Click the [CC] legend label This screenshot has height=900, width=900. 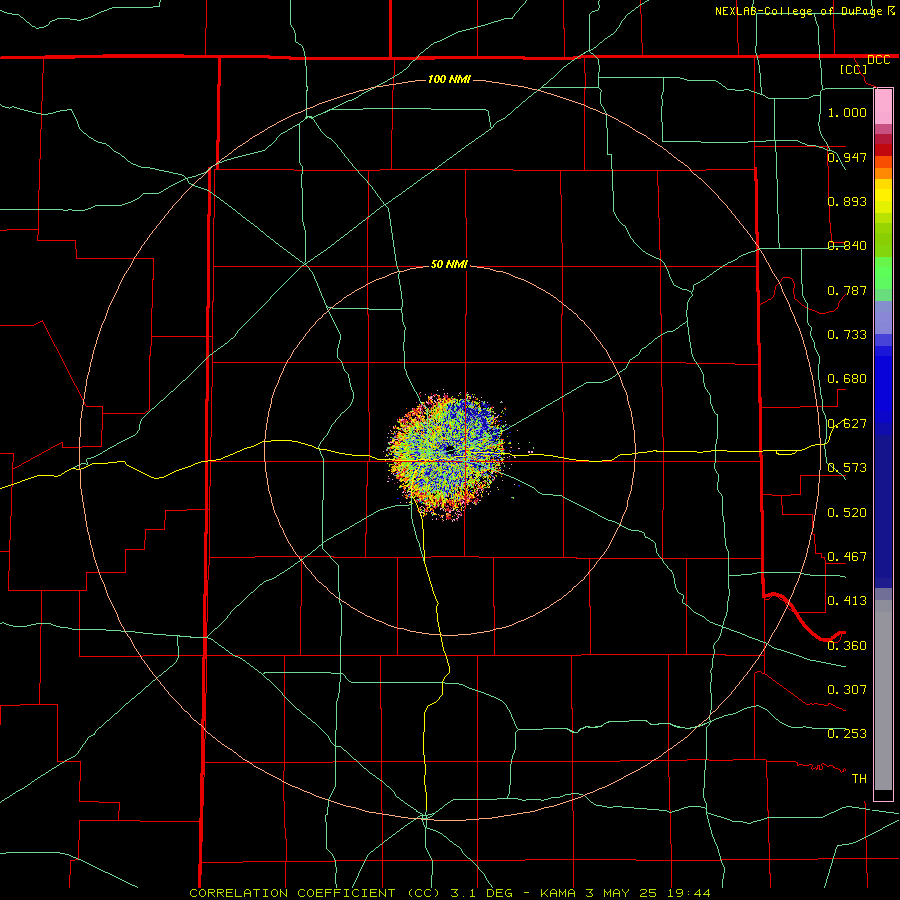[x=853, y=69]
